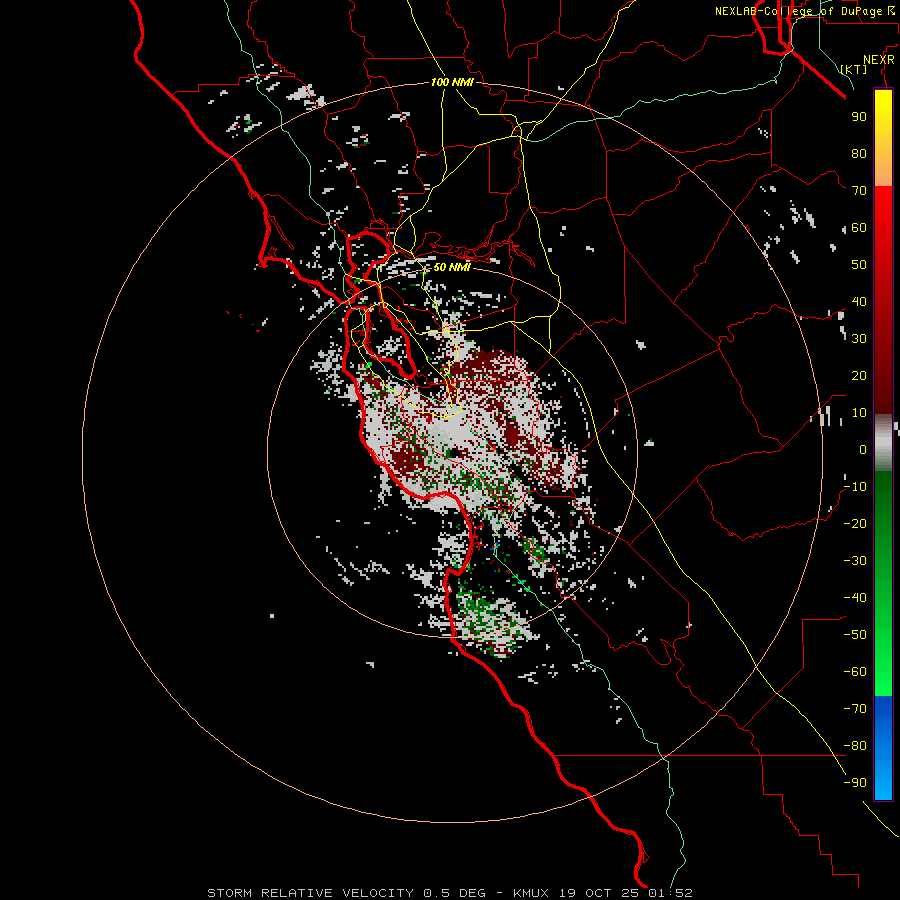Click the -80 value on the velocity scale
The image size is (900, 900).
855,746
